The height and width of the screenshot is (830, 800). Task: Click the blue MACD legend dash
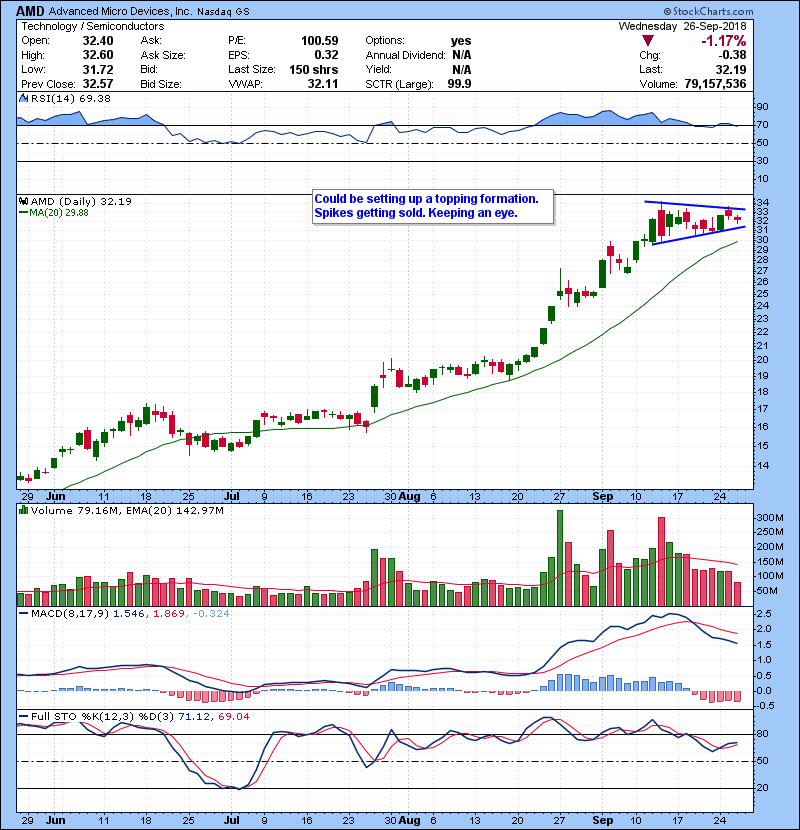pyautogui.click(x=23, y=614)
